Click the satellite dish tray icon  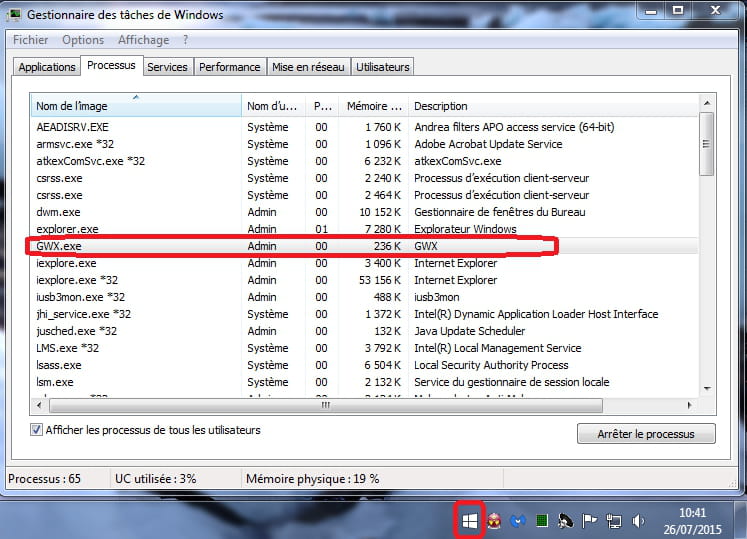click(x=565, y=521)
